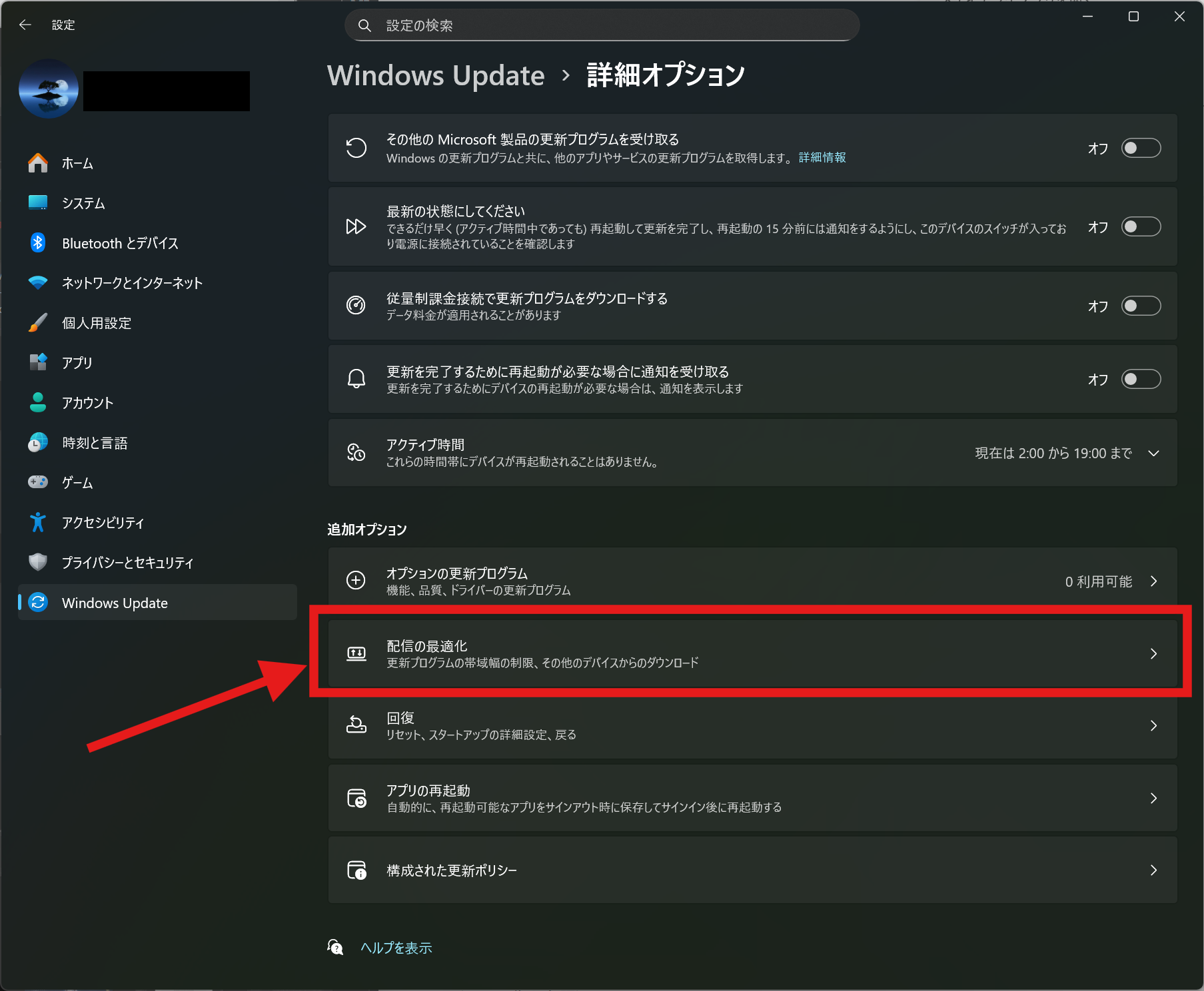Click the fast-forward icon beside 最新の状態にしてください
The height and width of the screenshot is (991, 1204).
(x=356, y=226)
